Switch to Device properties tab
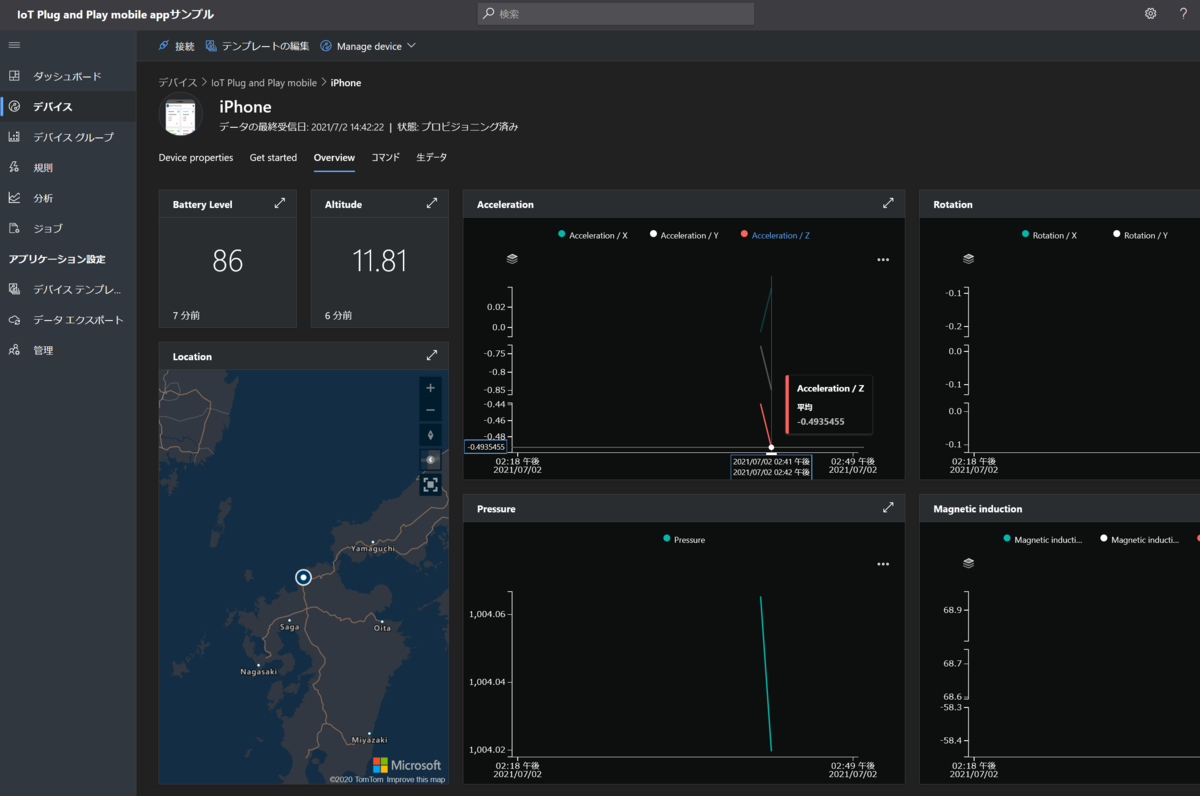This screenshot has width=1200, height=796. click(196, 158)
